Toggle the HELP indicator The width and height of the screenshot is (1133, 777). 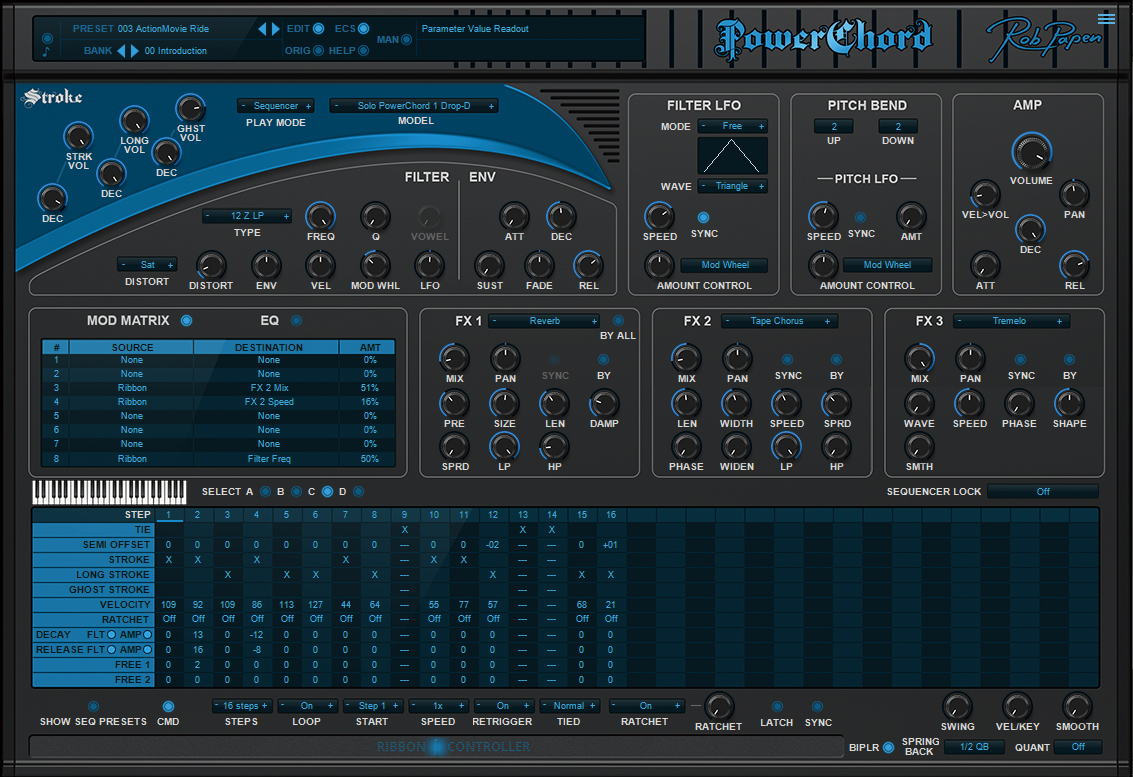(x=363, y=51)
